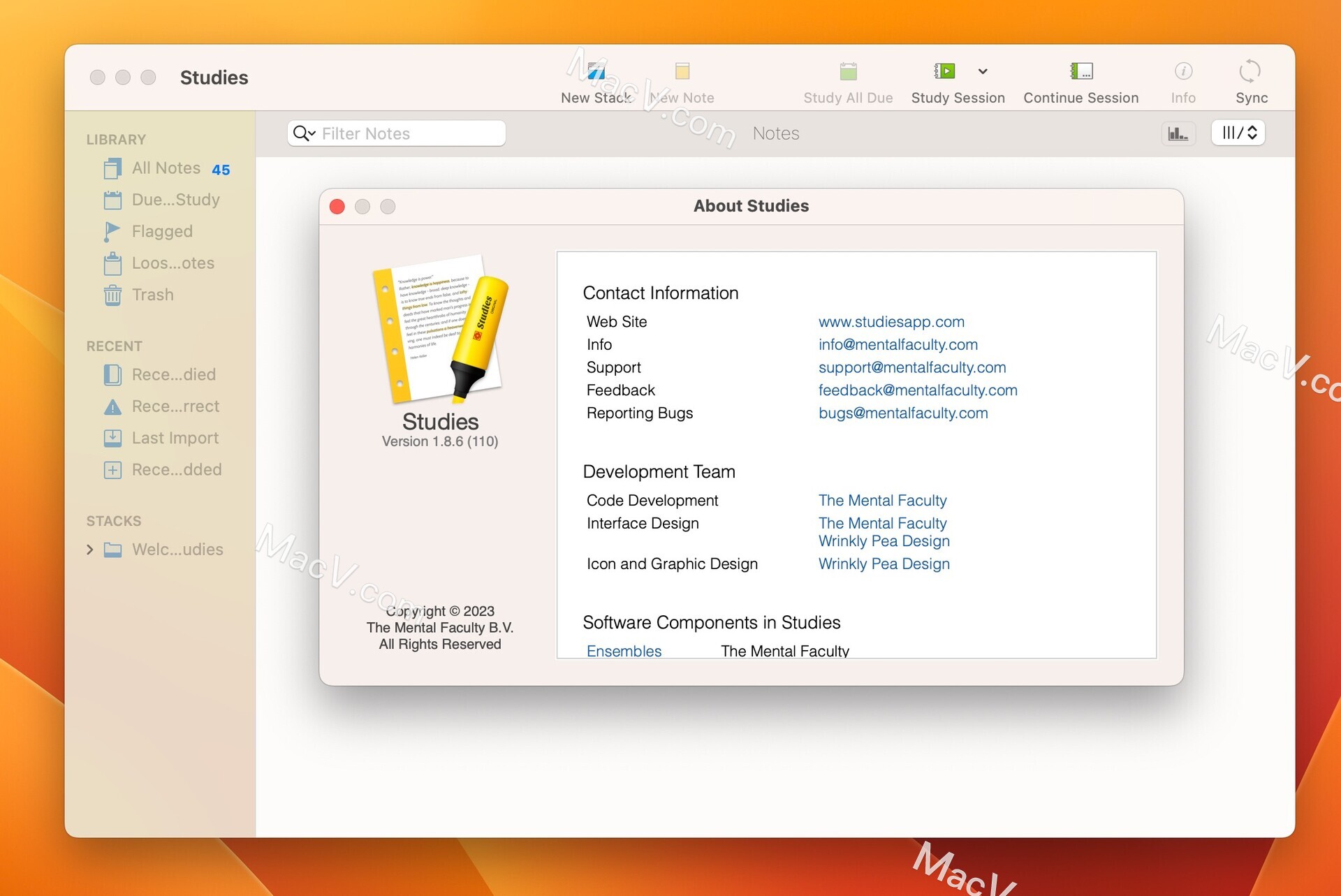Open the Study Session dropdown arrow
This screenshot has height=896, width=1341.
pyautogui.click(x=983, y=71)
